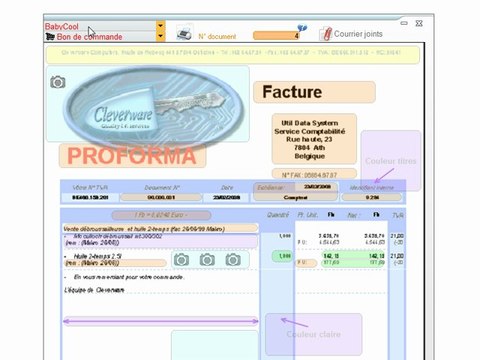Image resolution: width=480 pixels, height=360 pixels.
Task: Click the Fb to Euro conversion rate pill
Action: [161, 215]
